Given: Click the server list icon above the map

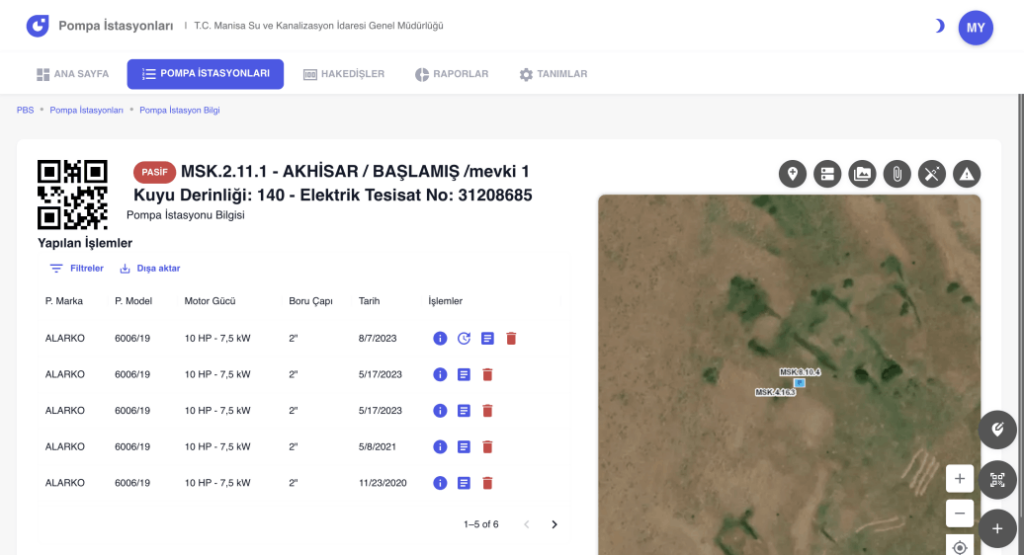Looking at the screenshot, I should click(x=827, y=174).
